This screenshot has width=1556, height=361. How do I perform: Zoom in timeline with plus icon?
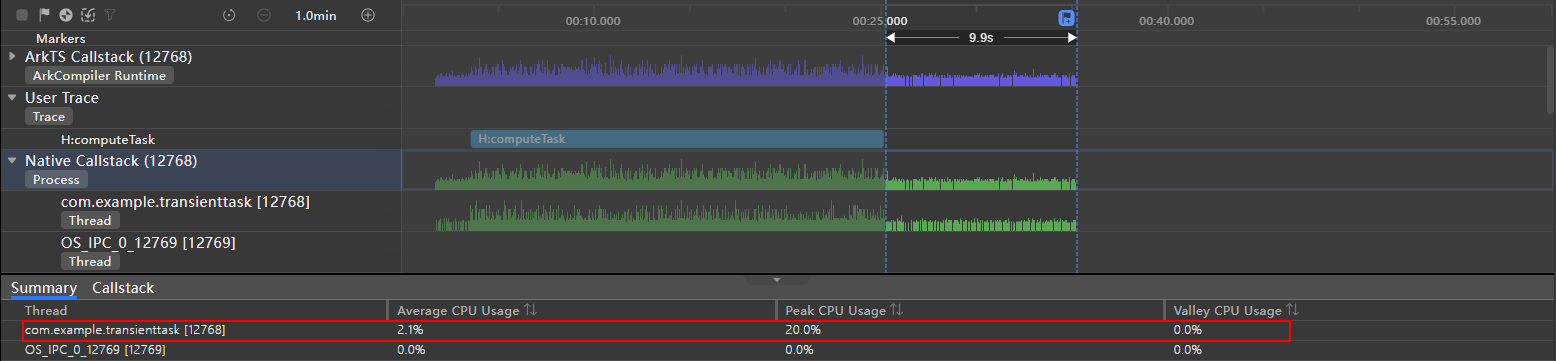368,15
